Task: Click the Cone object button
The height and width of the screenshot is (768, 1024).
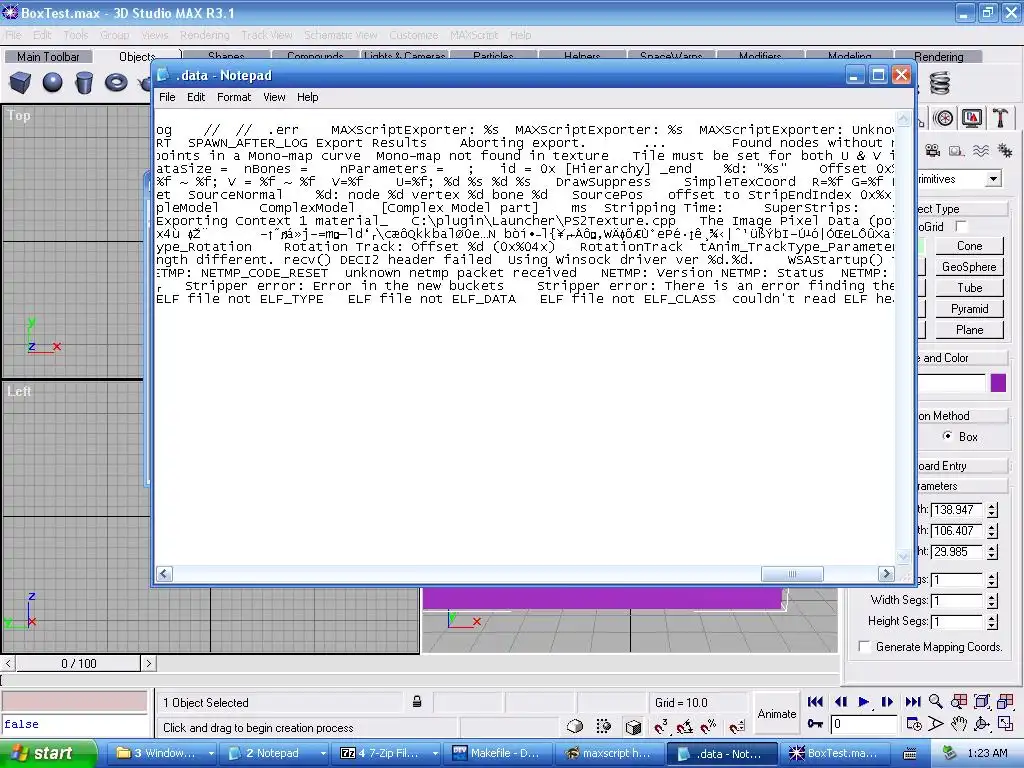Action: tap(969, 246)
